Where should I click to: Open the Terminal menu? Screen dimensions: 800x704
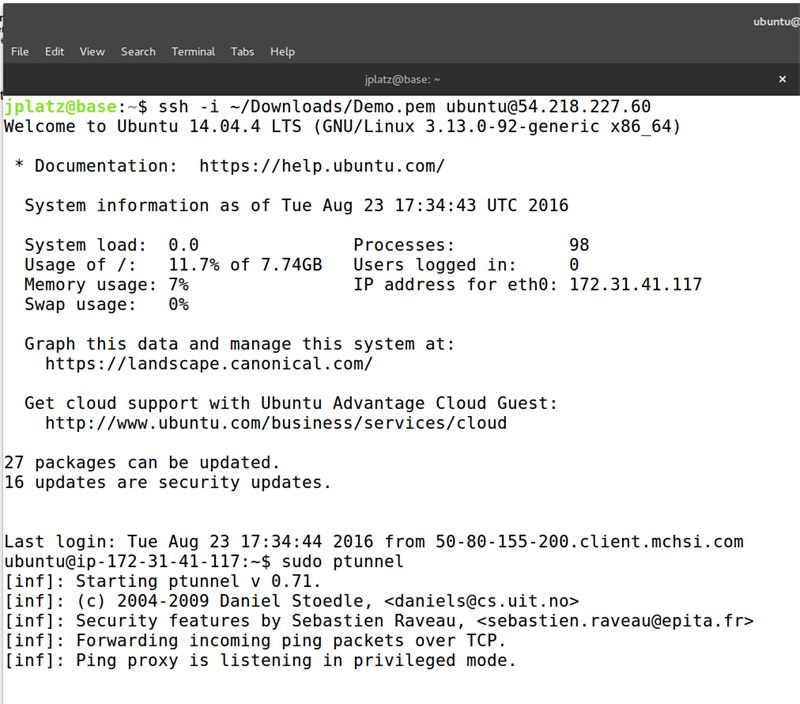(x=193, y=52)
